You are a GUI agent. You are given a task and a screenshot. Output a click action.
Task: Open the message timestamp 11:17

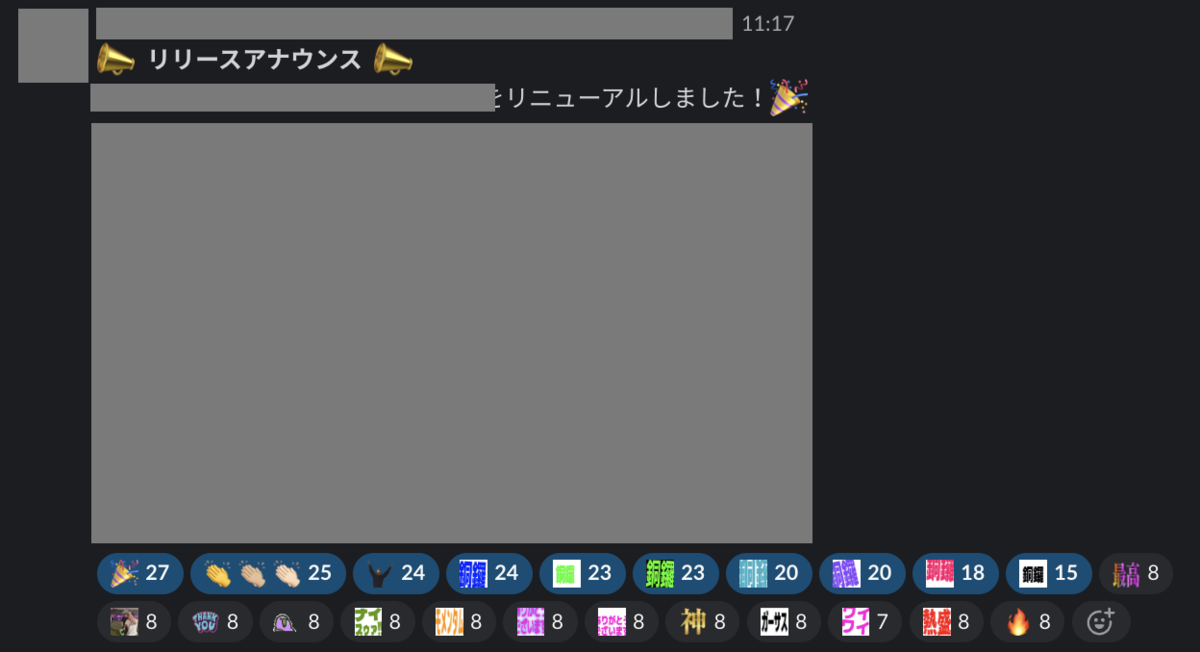coord(768,24)
